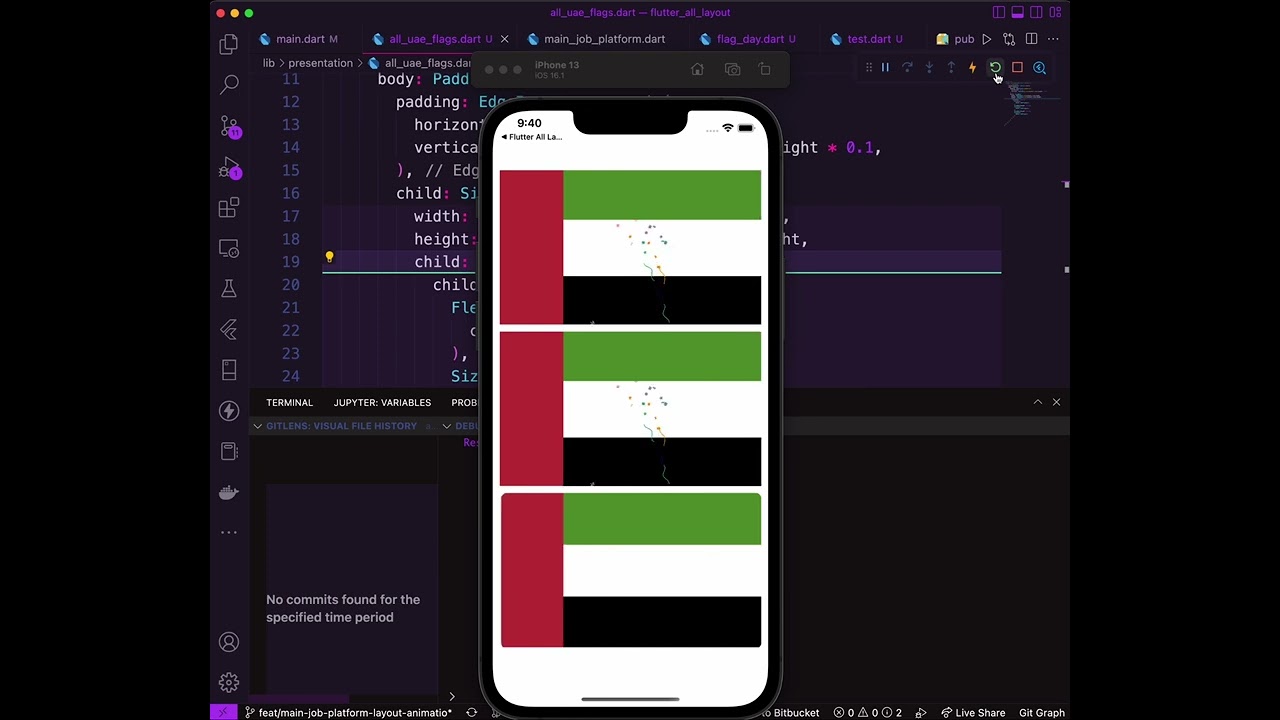1280x720 pixels.
Task: Click the presentation breadcrumb
Action: coord(320,63)
